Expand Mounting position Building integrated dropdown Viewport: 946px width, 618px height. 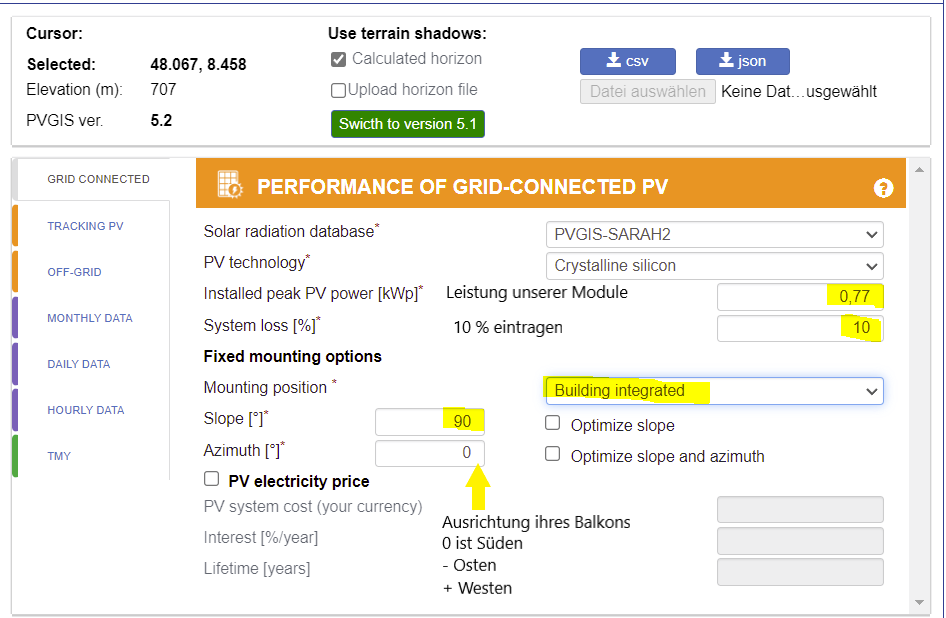coord(714,391)
